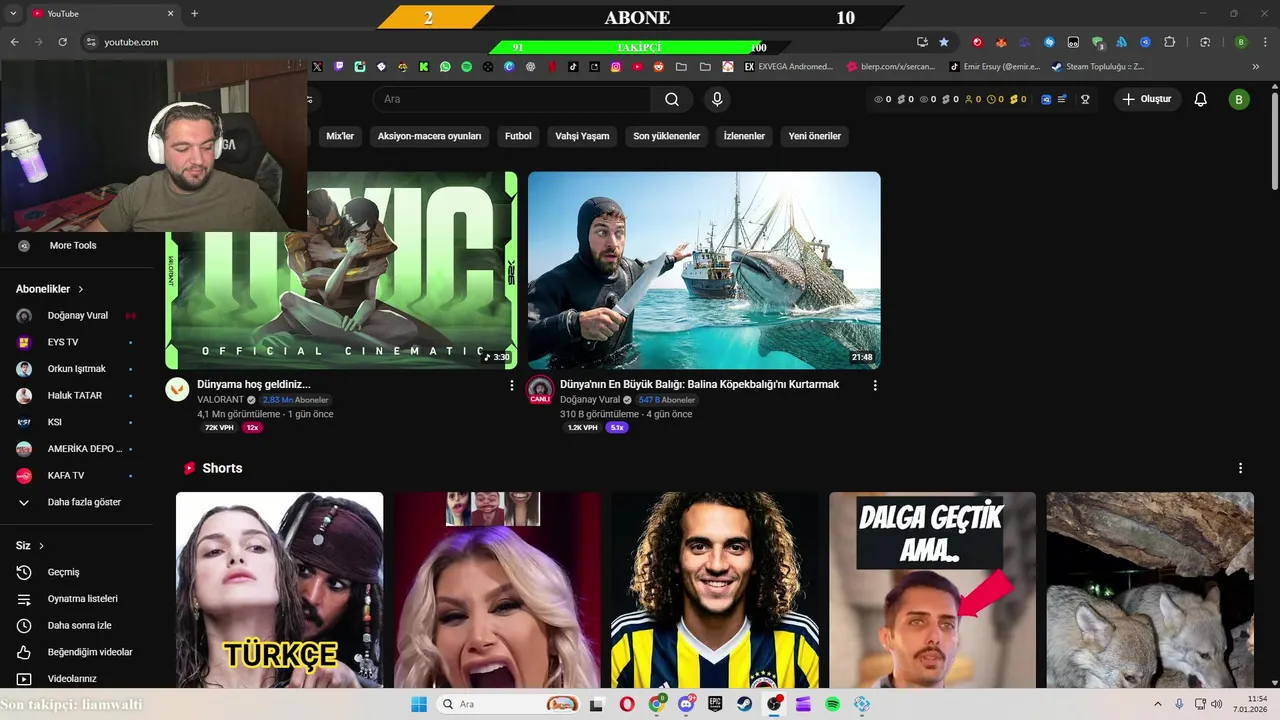The image size is (1280, 720).
Task: Open Steam from the taskbar
Action: pos(745,704)
